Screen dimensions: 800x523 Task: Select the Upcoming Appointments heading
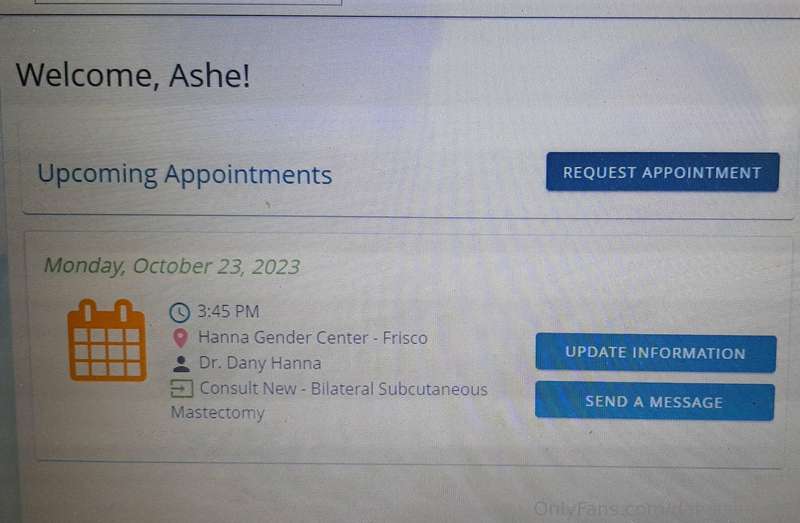185,175
